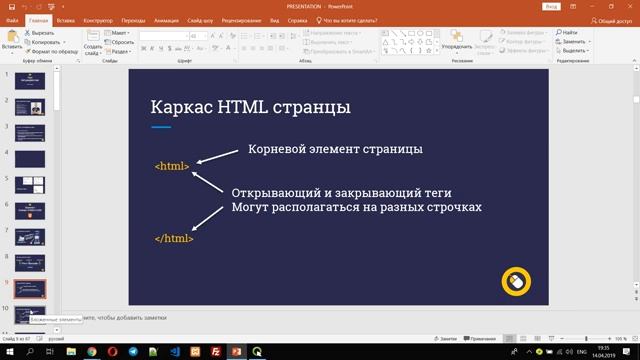Start slideshow from status bar icon
This screenshot has height=360, width=640.
[x=551, y=339]
